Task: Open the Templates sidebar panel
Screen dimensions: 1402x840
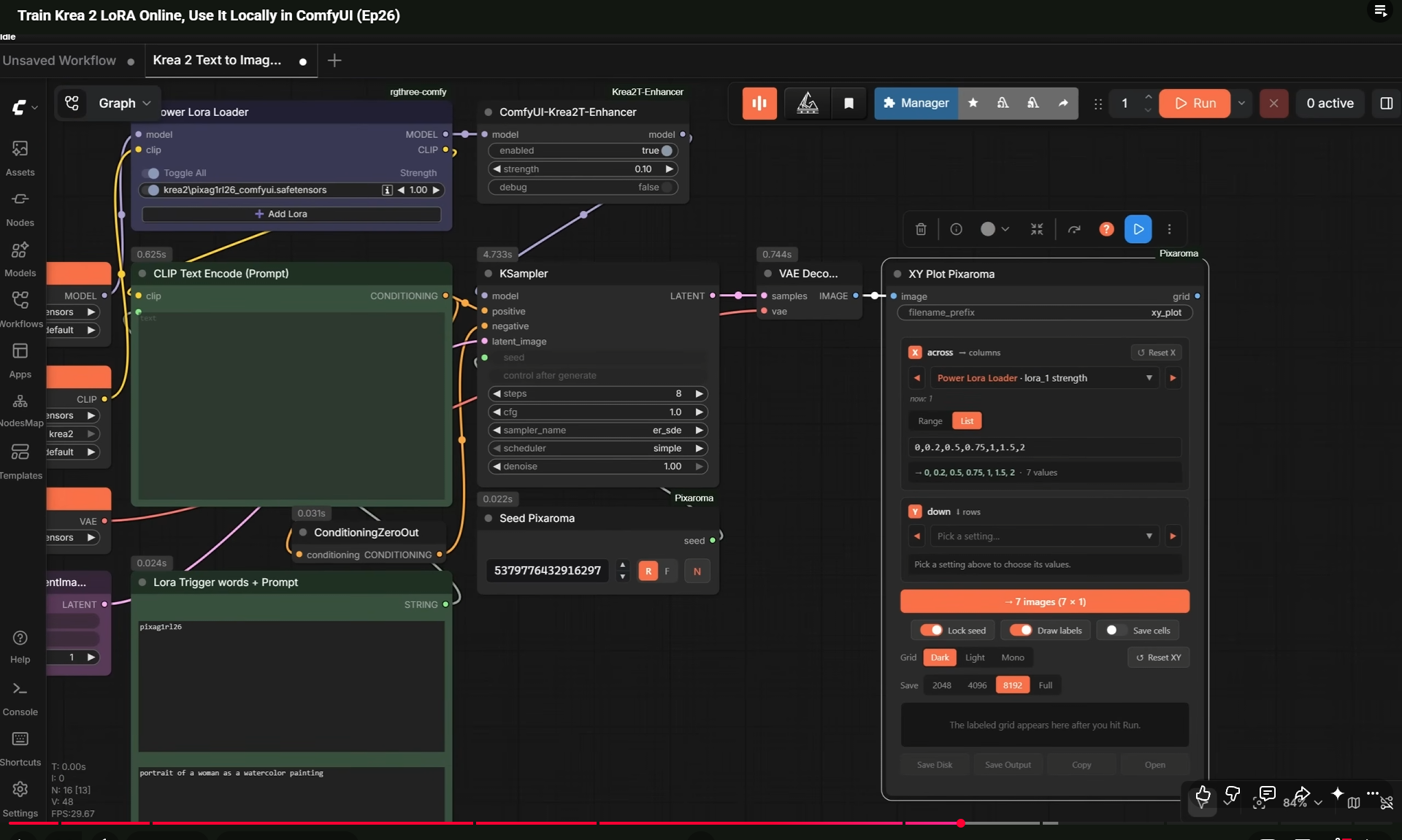Action: pos(20,462)
